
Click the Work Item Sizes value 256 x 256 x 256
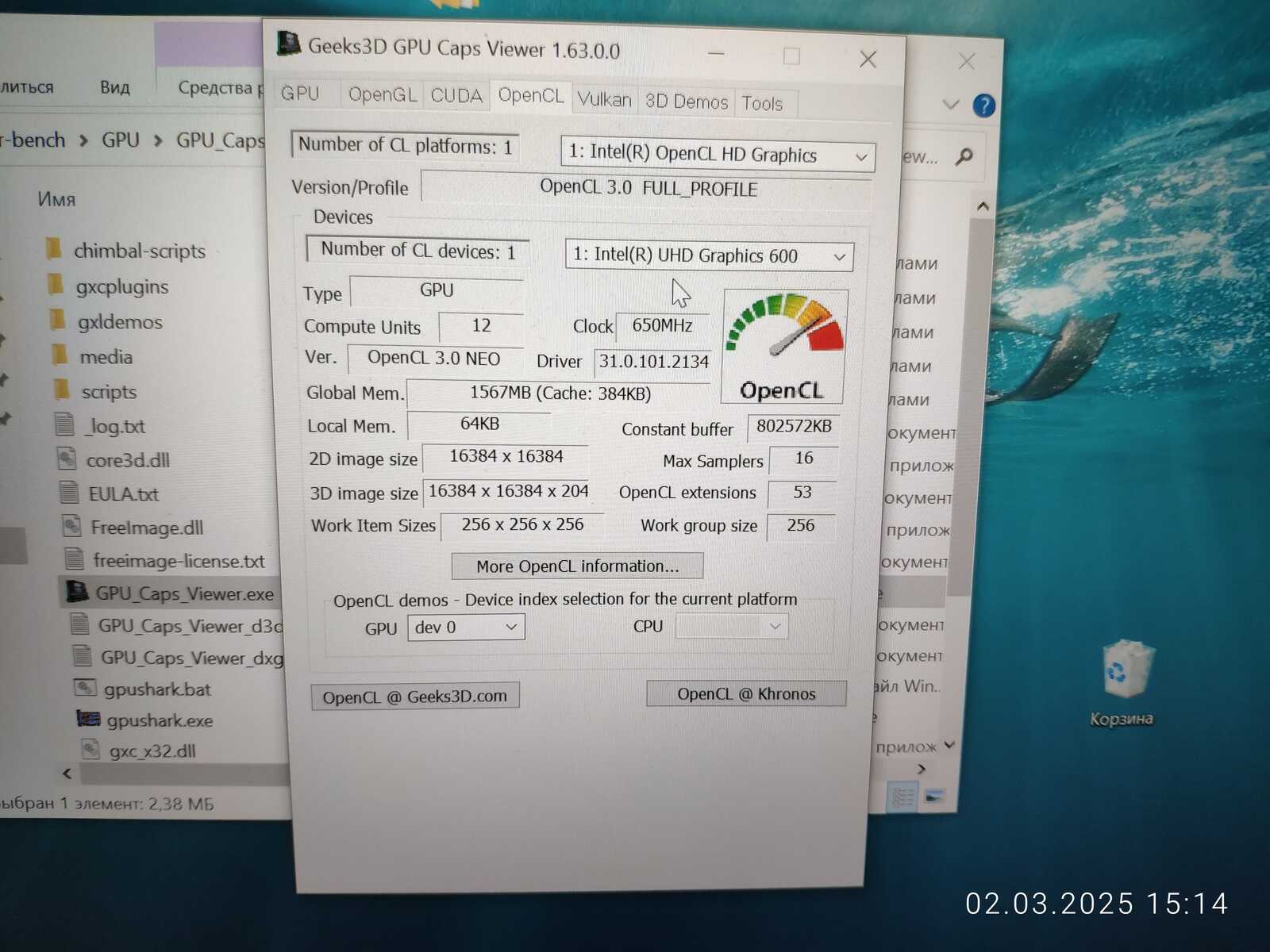click(x=521, y=524)
